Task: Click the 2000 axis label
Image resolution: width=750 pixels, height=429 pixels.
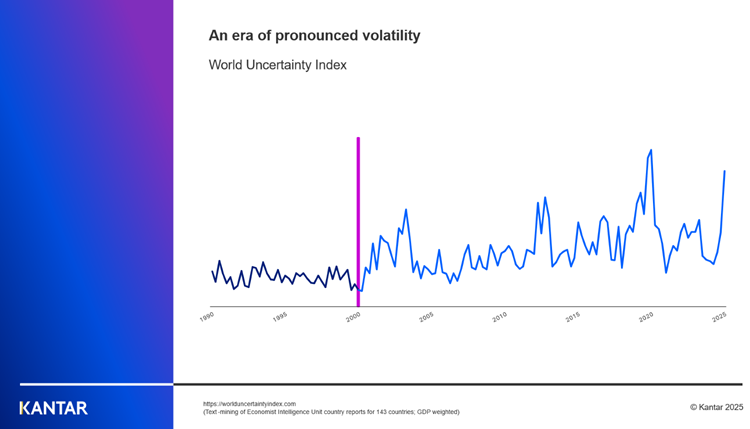Action: (354, 316)
